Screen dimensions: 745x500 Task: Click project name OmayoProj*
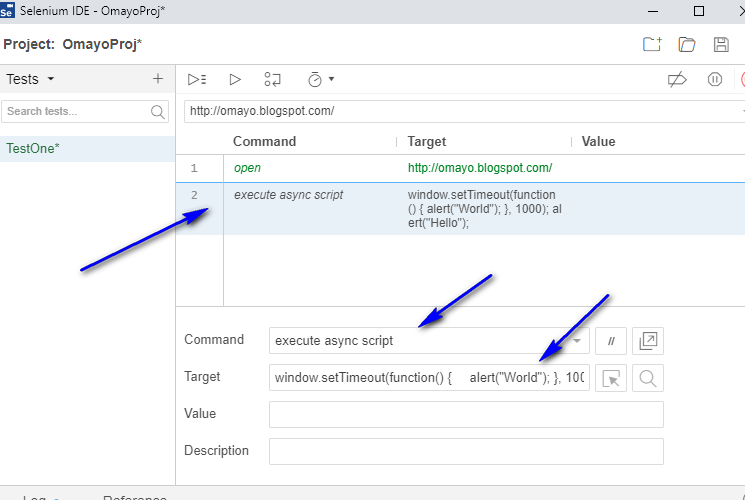click(x=102, y=44)
